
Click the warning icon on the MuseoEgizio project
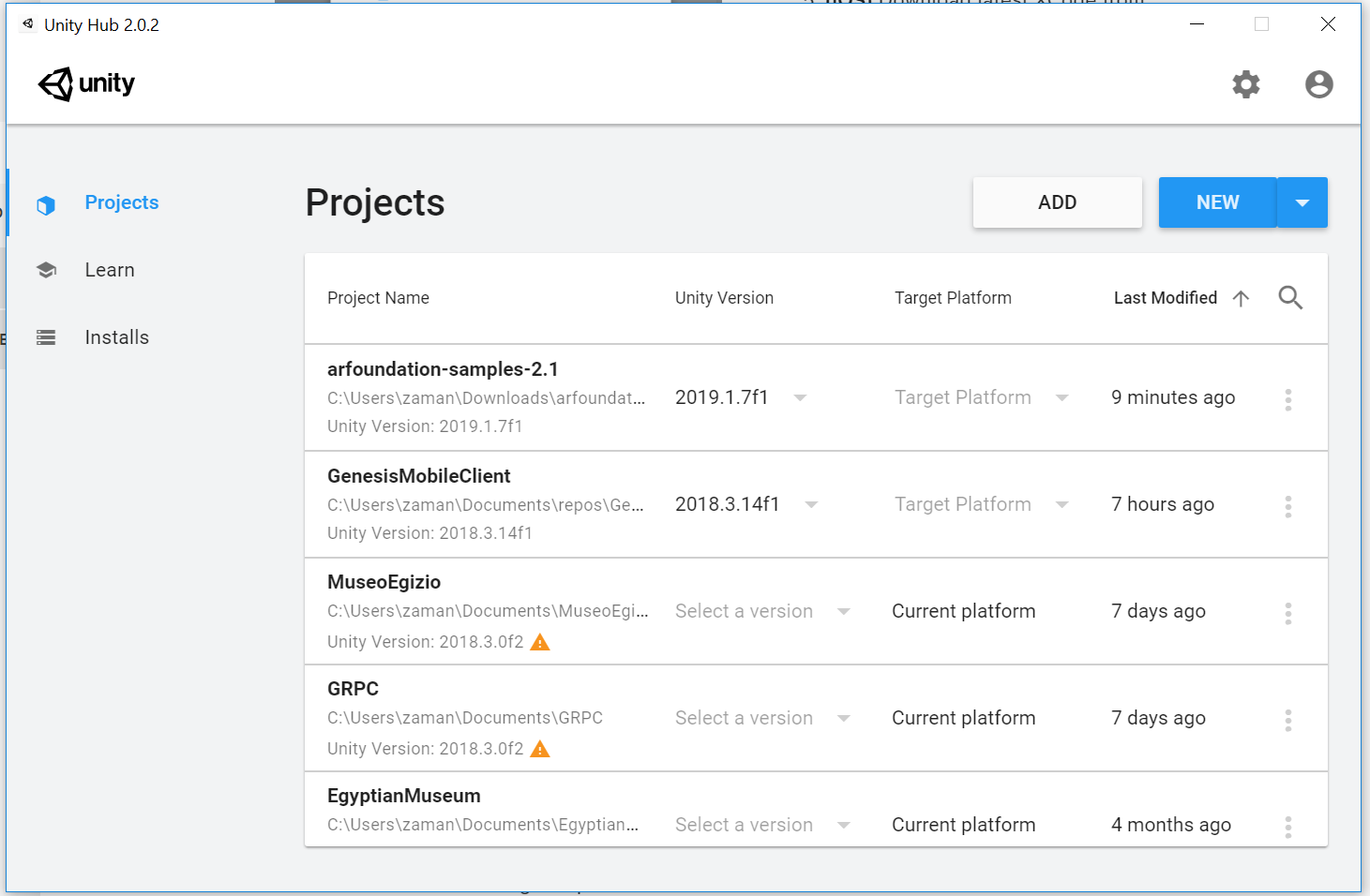(540, 642)
